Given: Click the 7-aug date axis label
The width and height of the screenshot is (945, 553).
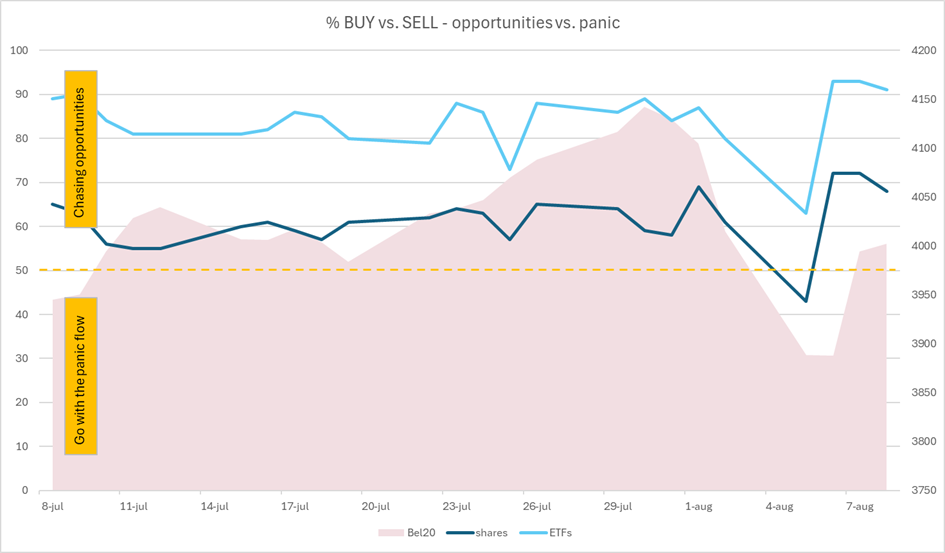Looking at the screenshot, I should coord(860,507).
